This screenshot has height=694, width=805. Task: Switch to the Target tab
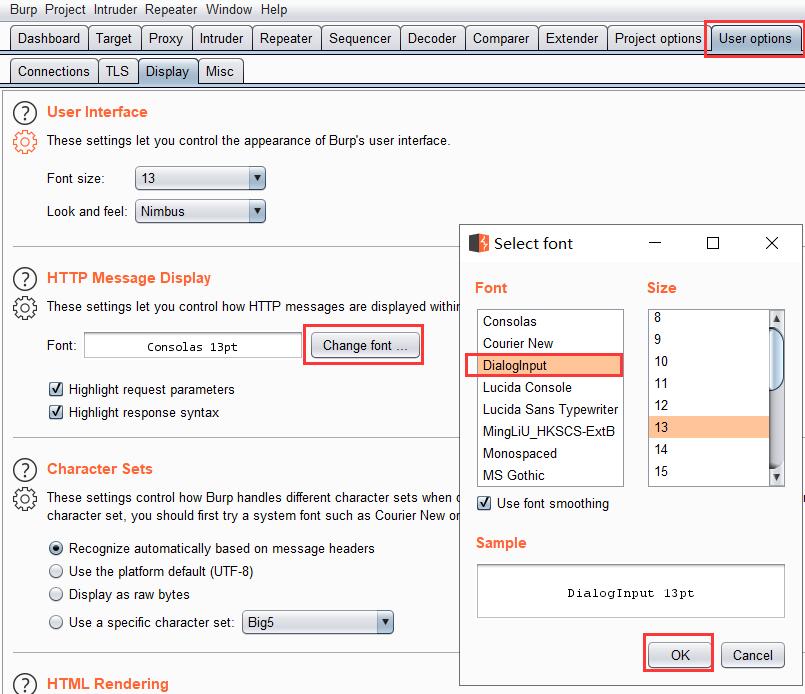pos(114,38)
